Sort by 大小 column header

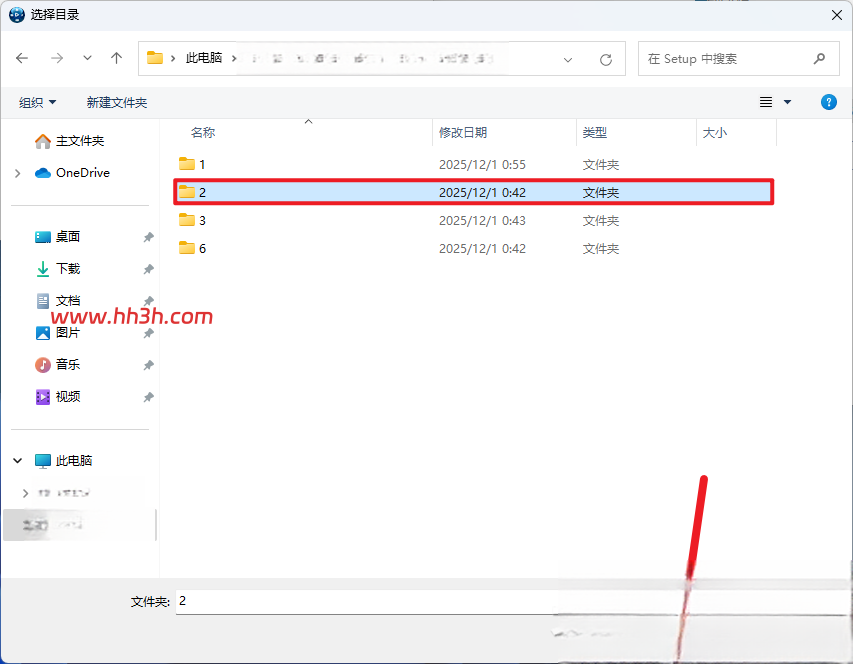pos(715,133)
